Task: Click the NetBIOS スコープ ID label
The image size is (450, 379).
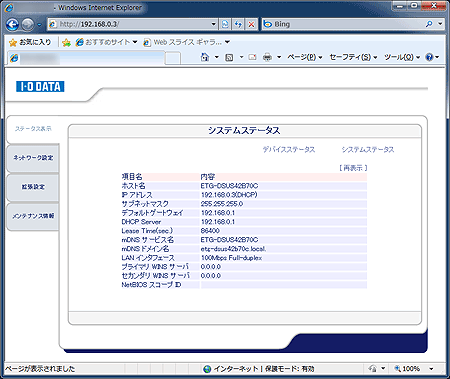Action: [x=151, y=285]
